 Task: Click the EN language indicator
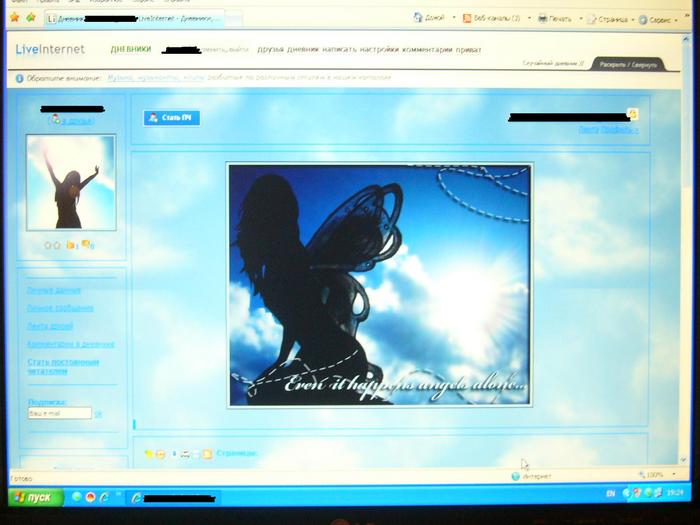pyautogui.click(x=610, y=493)
